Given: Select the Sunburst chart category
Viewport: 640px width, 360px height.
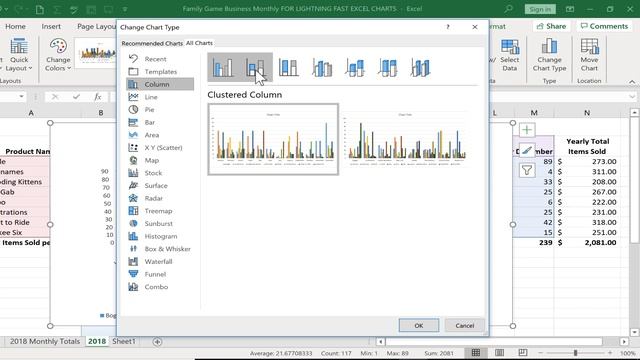Looking at the screenshot, I should click(x=160, y=223).
